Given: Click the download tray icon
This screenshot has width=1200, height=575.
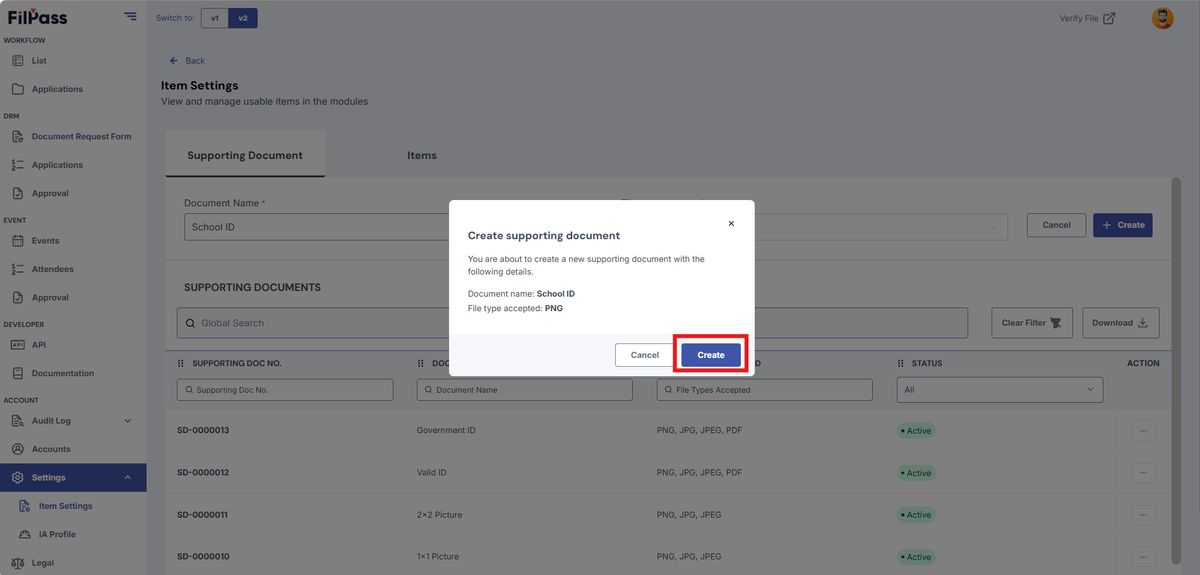Looking at the screenshot, I should pos(1144,323).
